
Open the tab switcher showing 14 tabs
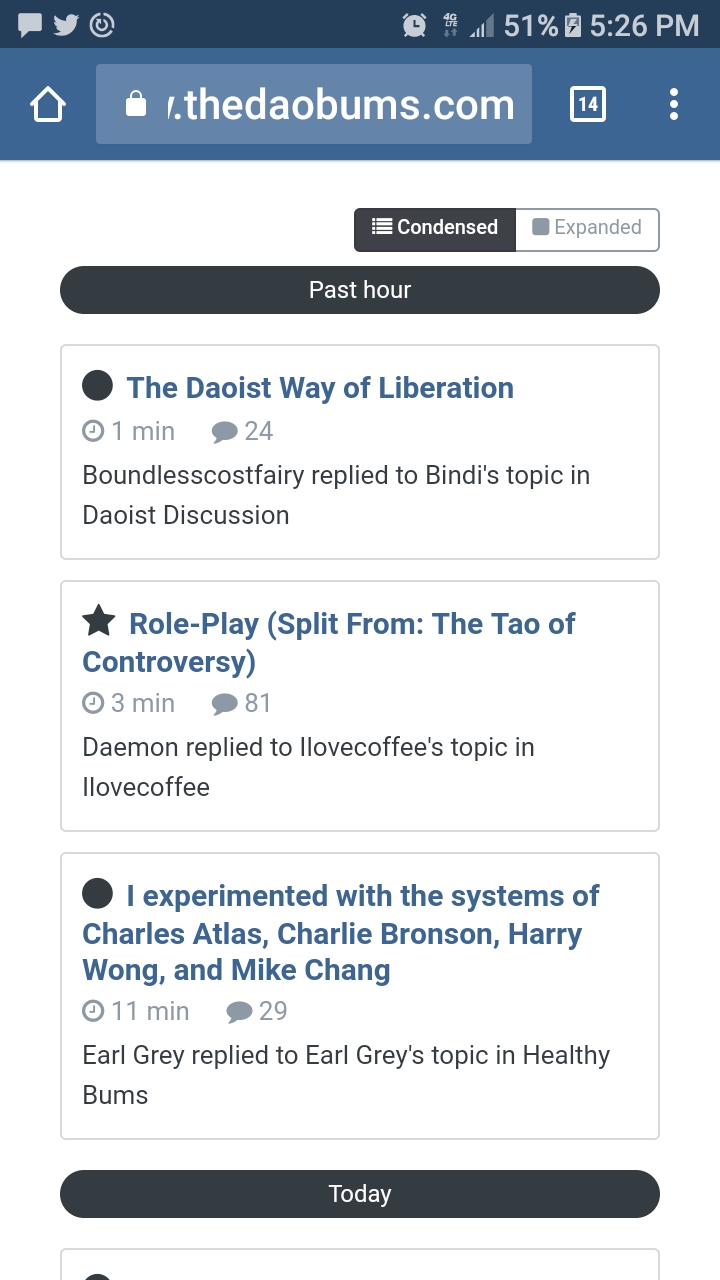click(588, 104)
